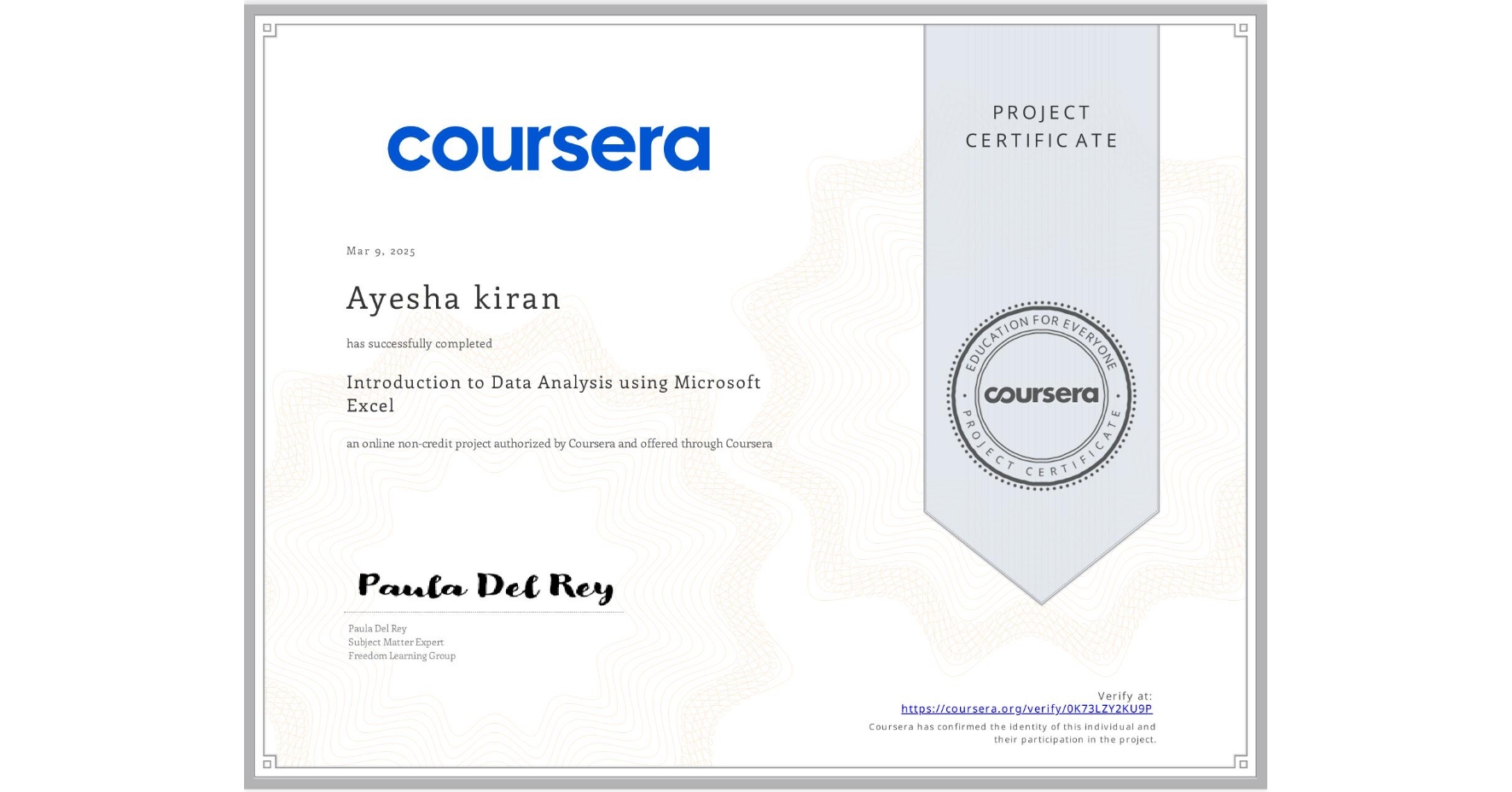Select the recipient name 'Ayesha kiran'
The height and width of the screenshot is (792, 1512).
click(453, 300)
